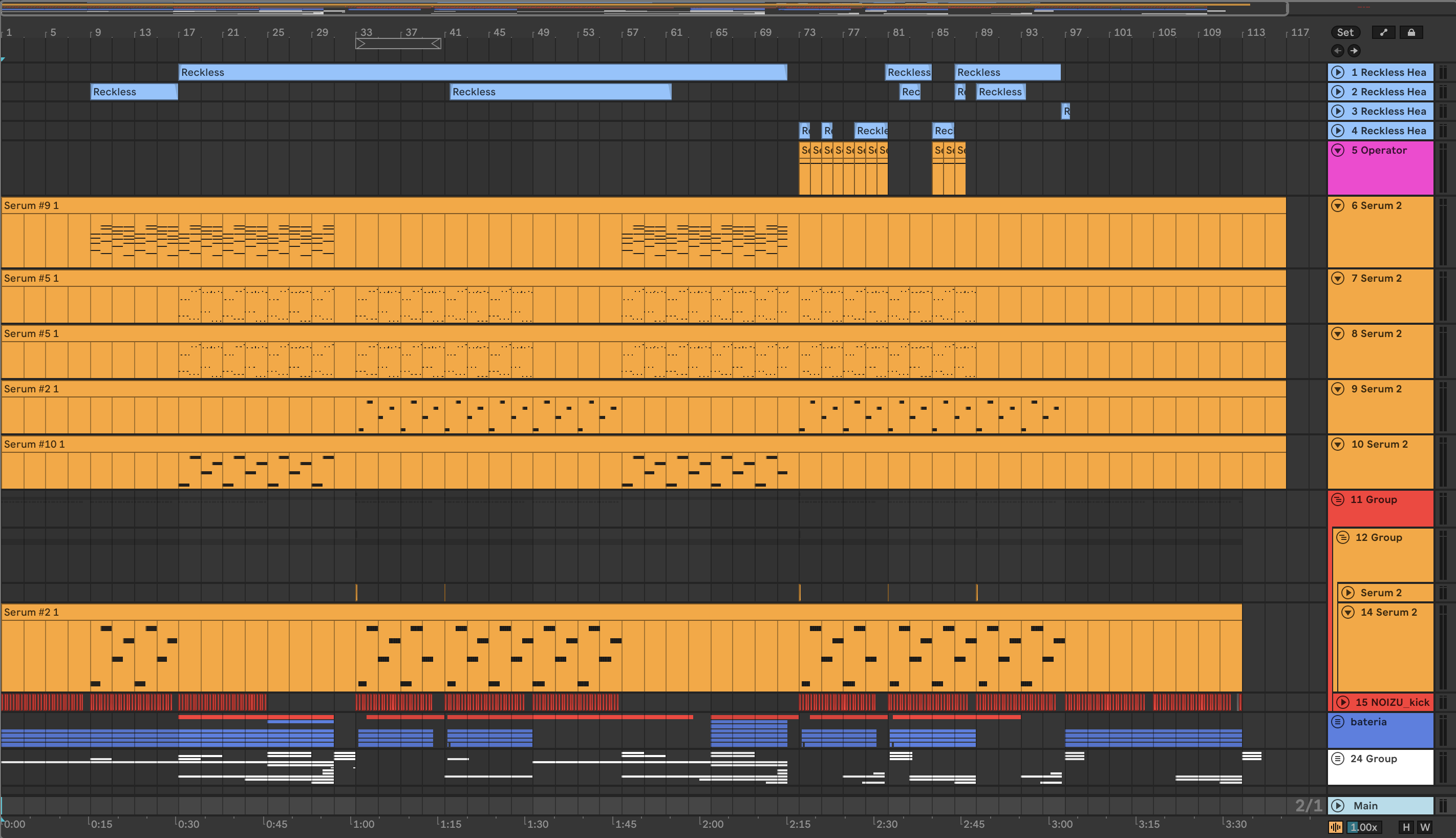Jump to next locator arrow
Viewport: 1456px width, 838px height.
(1354, 51)
